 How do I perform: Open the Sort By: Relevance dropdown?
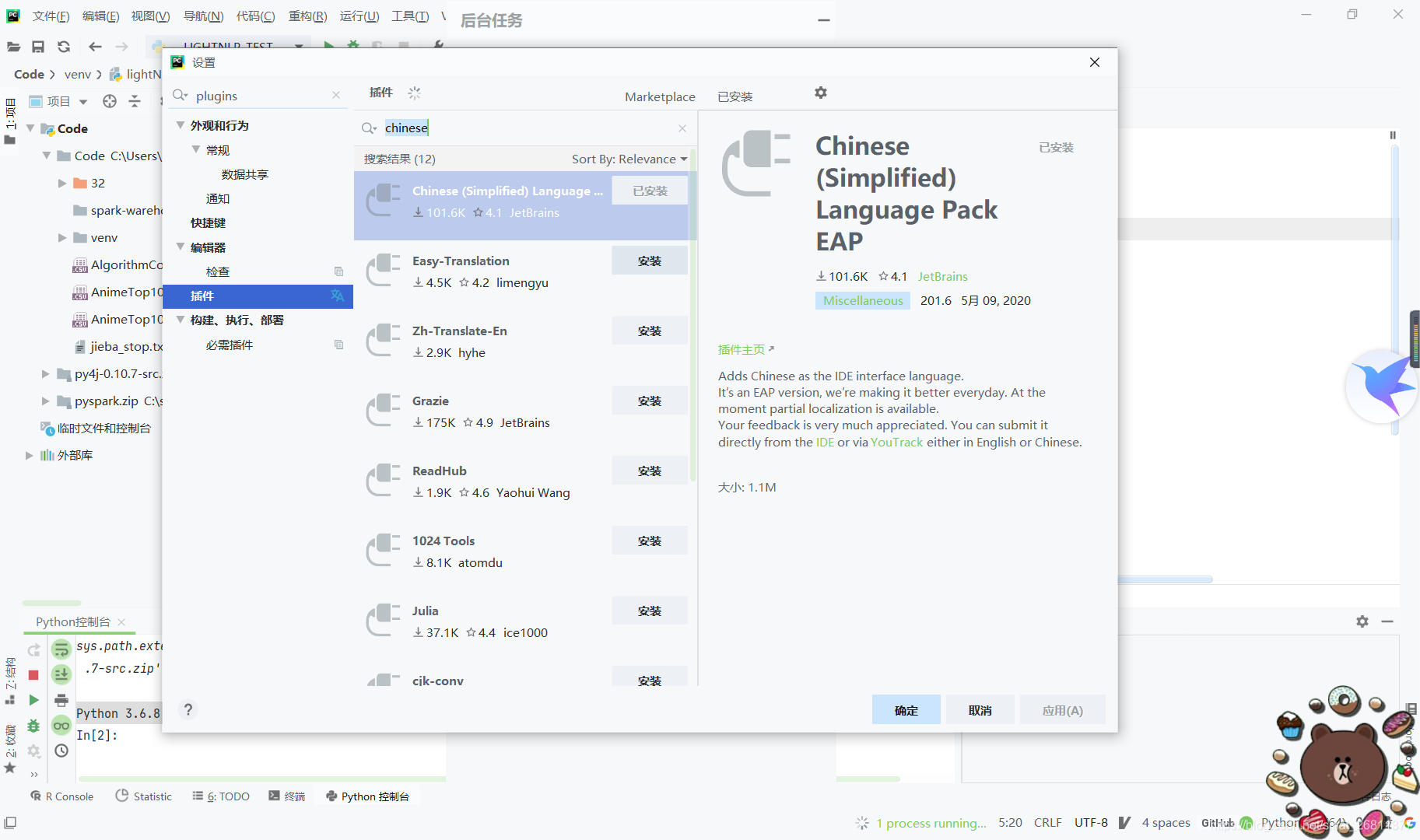click(x=629, y=159)
